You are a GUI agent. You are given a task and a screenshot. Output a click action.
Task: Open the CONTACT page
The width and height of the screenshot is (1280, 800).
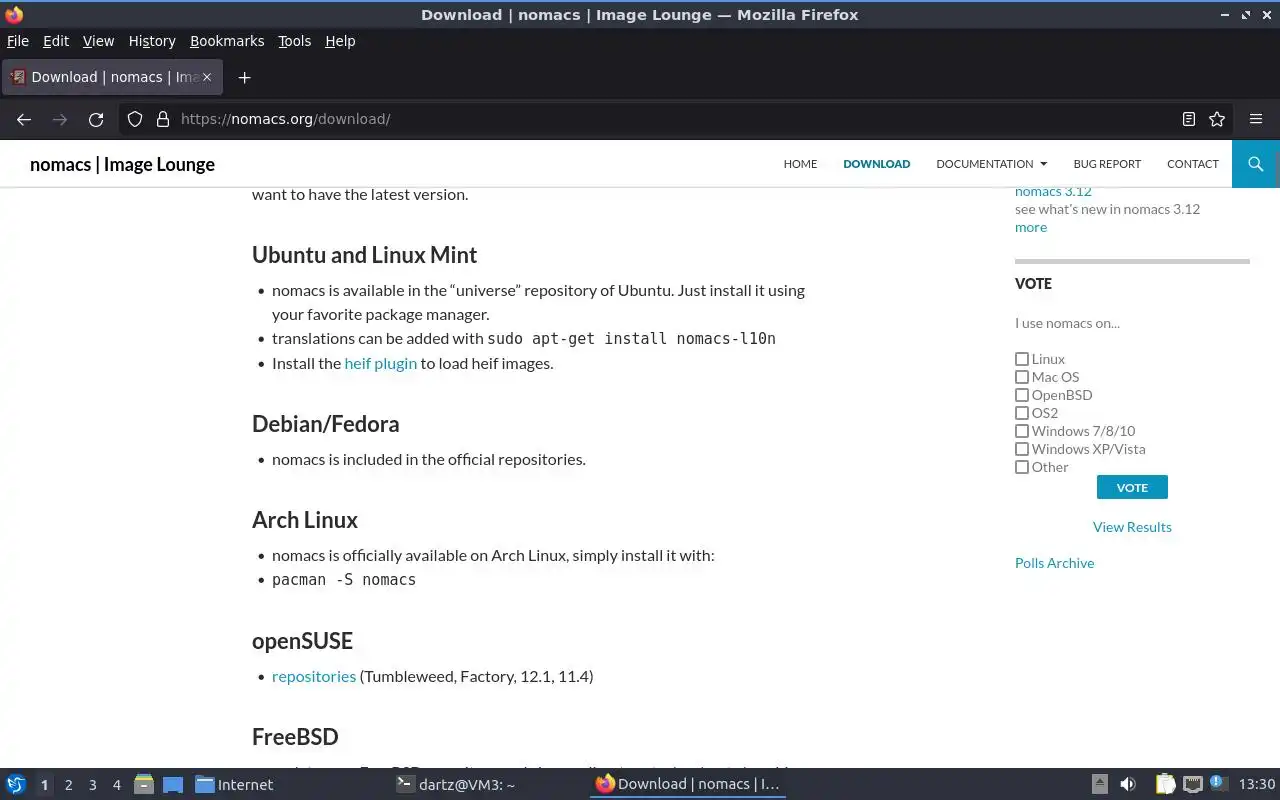pyautogui.click(x=1192, y=164)
